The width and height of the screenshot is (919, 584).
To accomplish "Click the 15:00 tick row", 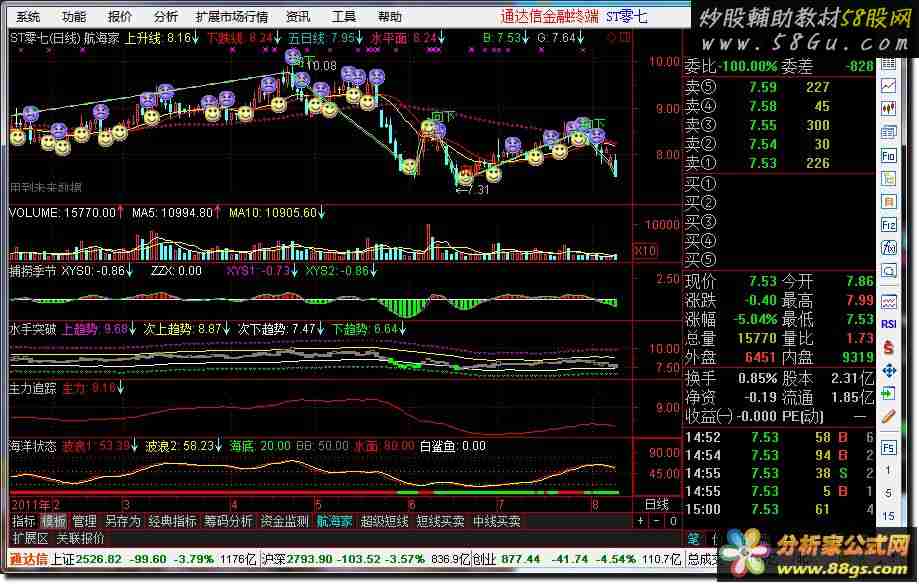I will coord(780,510).
